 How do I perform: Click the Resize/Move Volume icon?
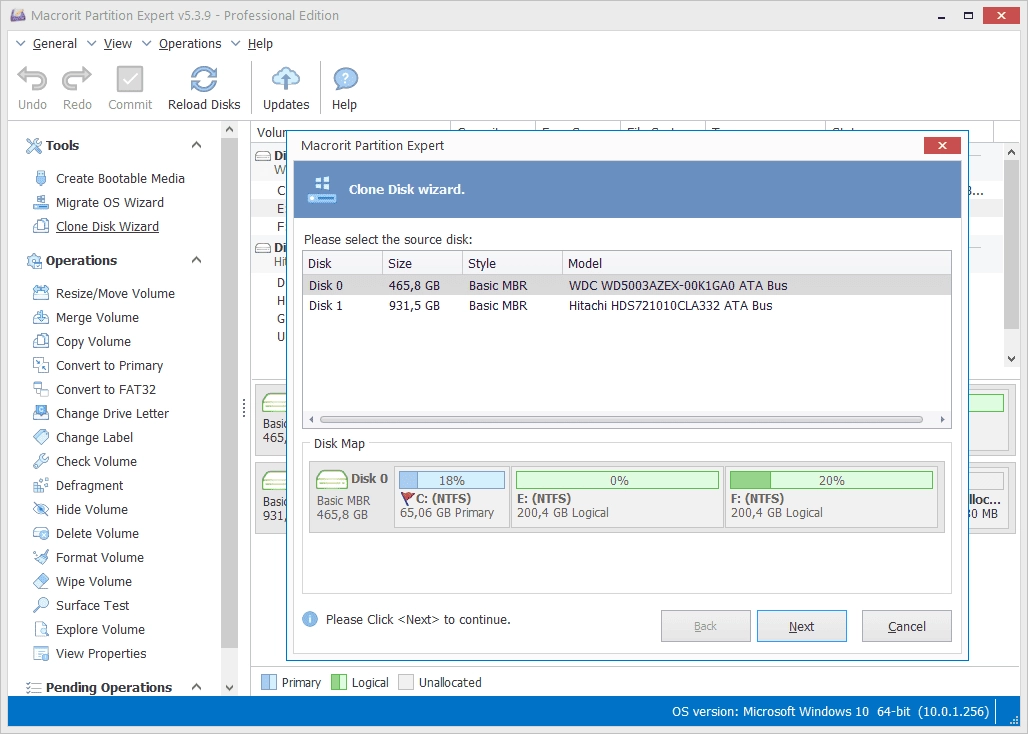[x=41, y=293]
